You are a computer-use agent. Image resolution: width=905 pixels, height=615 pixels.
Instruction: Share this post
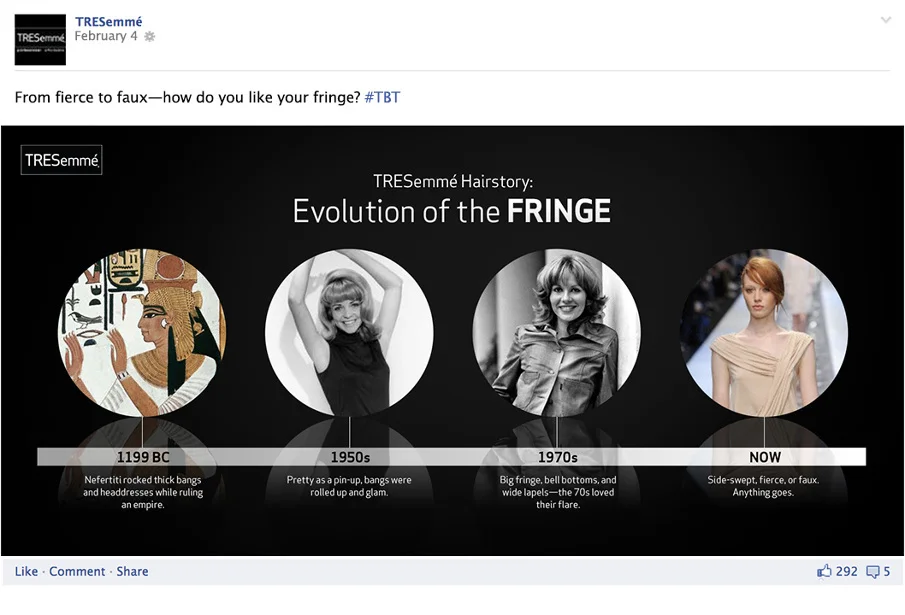(x=132, y=571)
